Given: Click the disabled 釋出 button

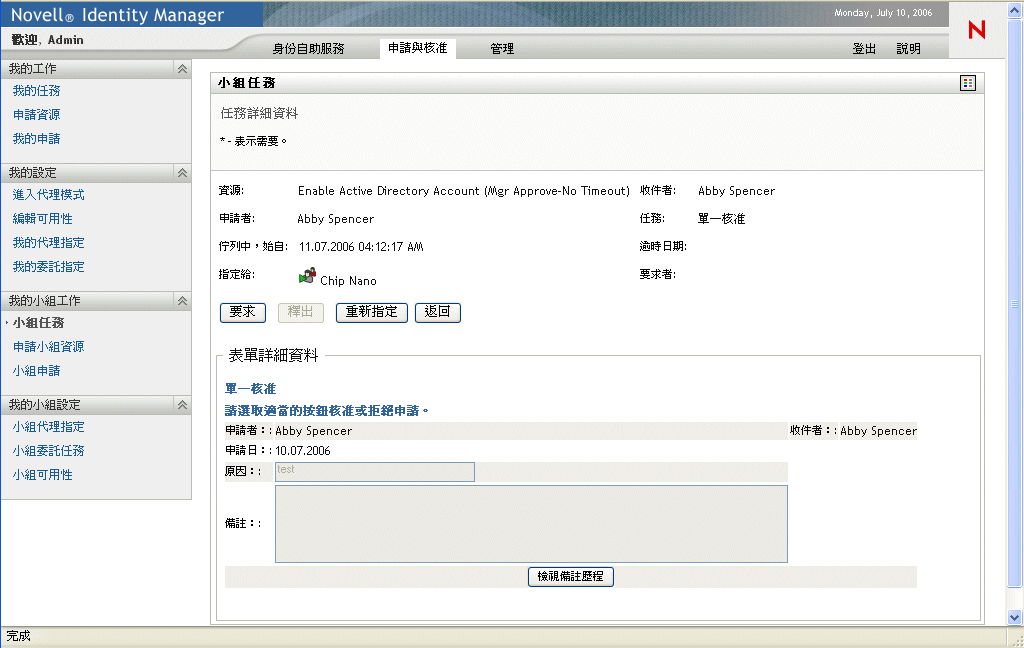Looking at the screenshot, I should (300, 312).
